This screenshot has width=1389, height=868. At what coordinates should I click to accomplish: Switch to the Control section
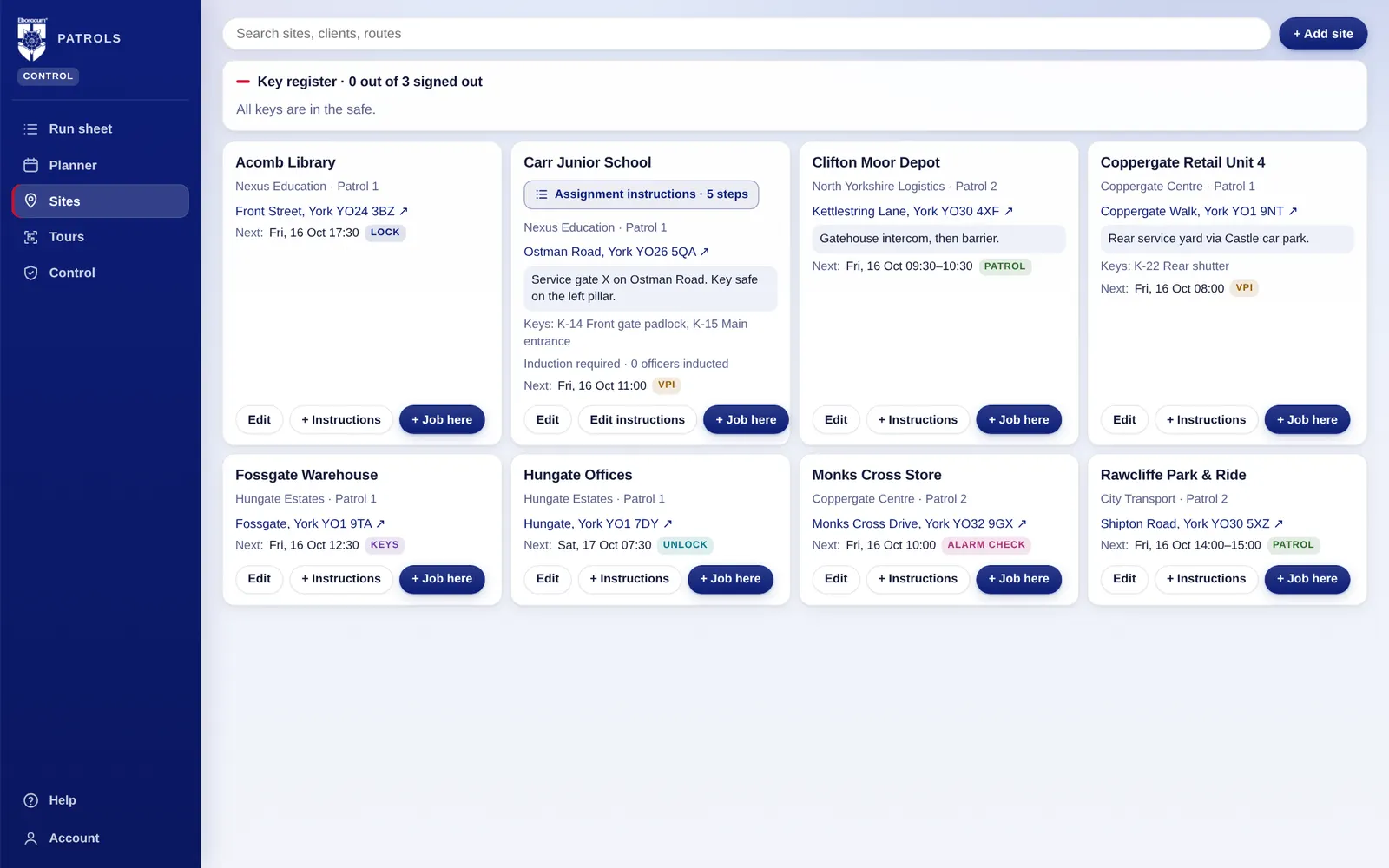tap(101, 273)
